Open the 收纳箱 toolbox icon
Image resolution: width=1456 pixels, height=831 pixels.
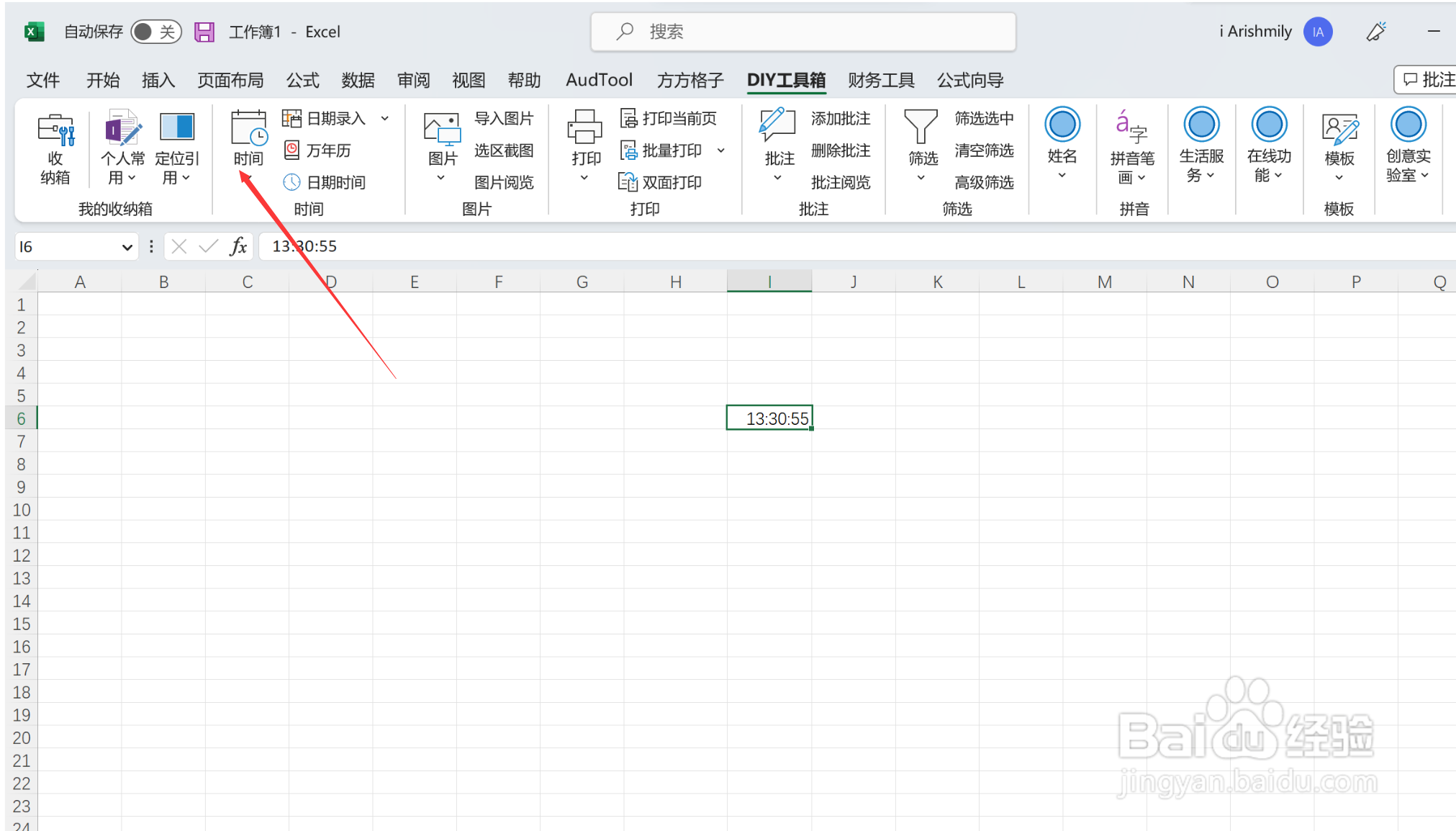pos(55,130)
